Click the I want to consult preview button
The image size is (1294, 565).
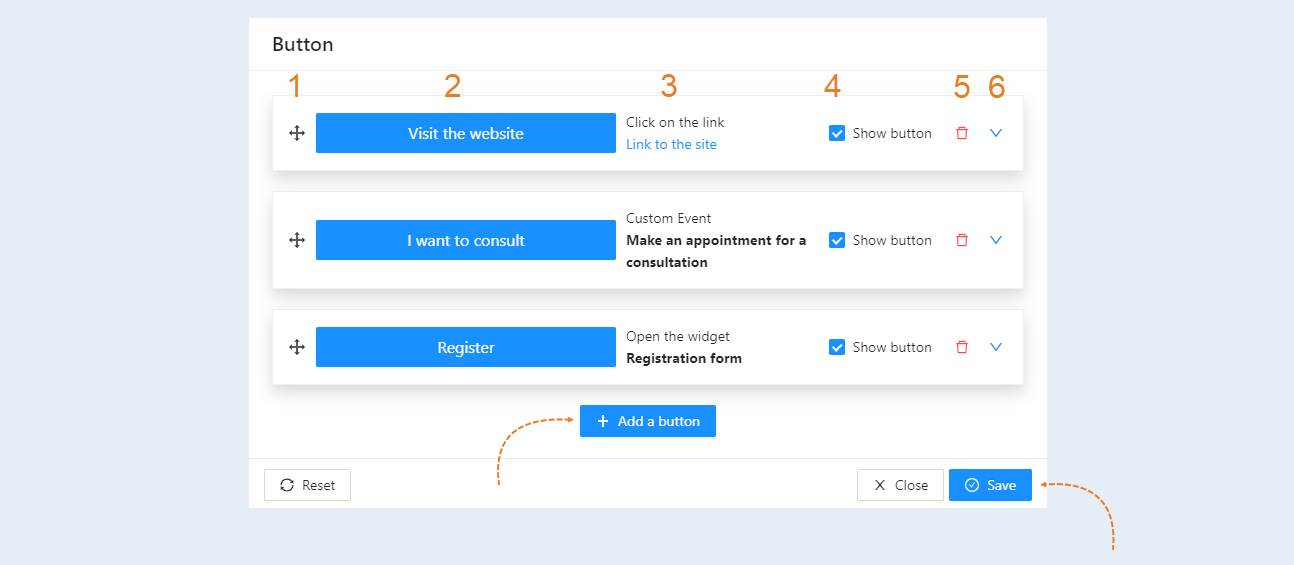[466, 240]
